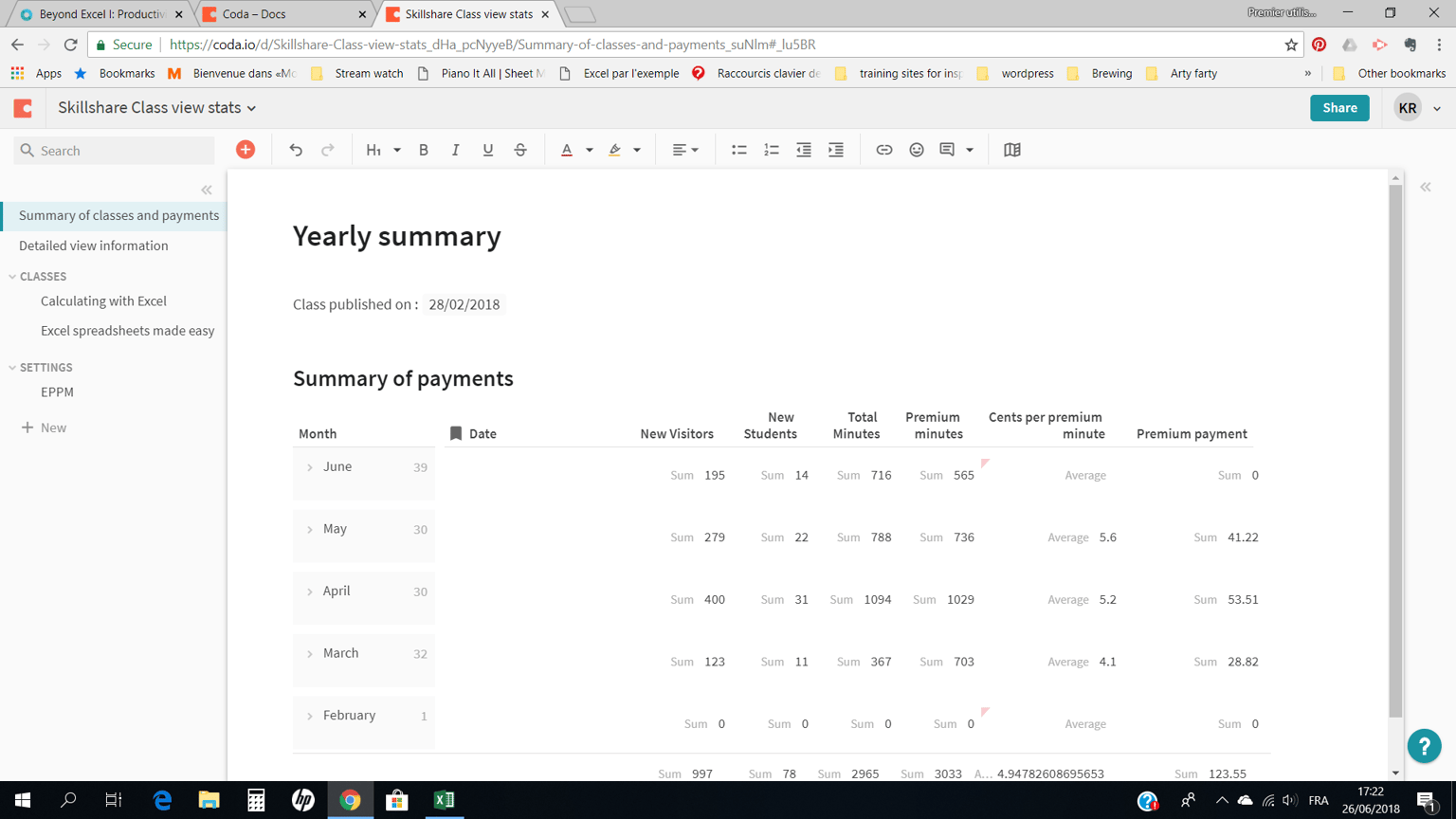Image resolution: width=1456 pixels, height=819 pixels.
Task: Open the Skillshare Class view stats title dropdown
Action: [252, 109]
